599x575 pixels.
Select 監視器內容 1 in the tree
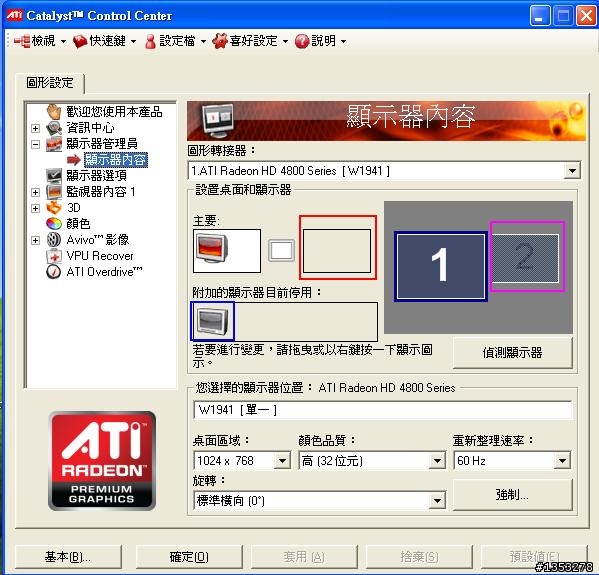pos(101,192)
